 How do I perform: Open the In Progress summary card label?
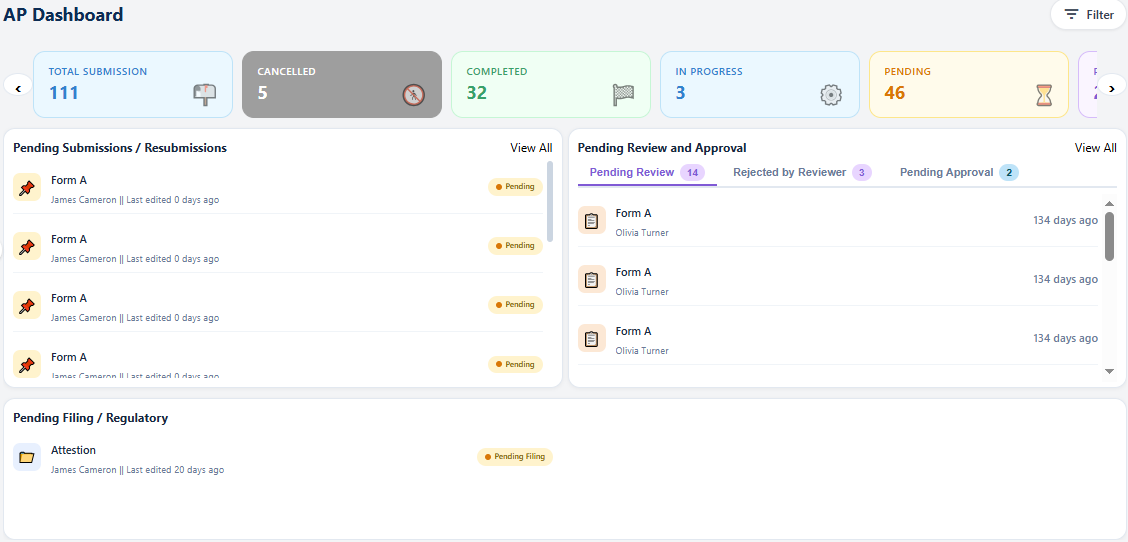(x=709, y=71)
